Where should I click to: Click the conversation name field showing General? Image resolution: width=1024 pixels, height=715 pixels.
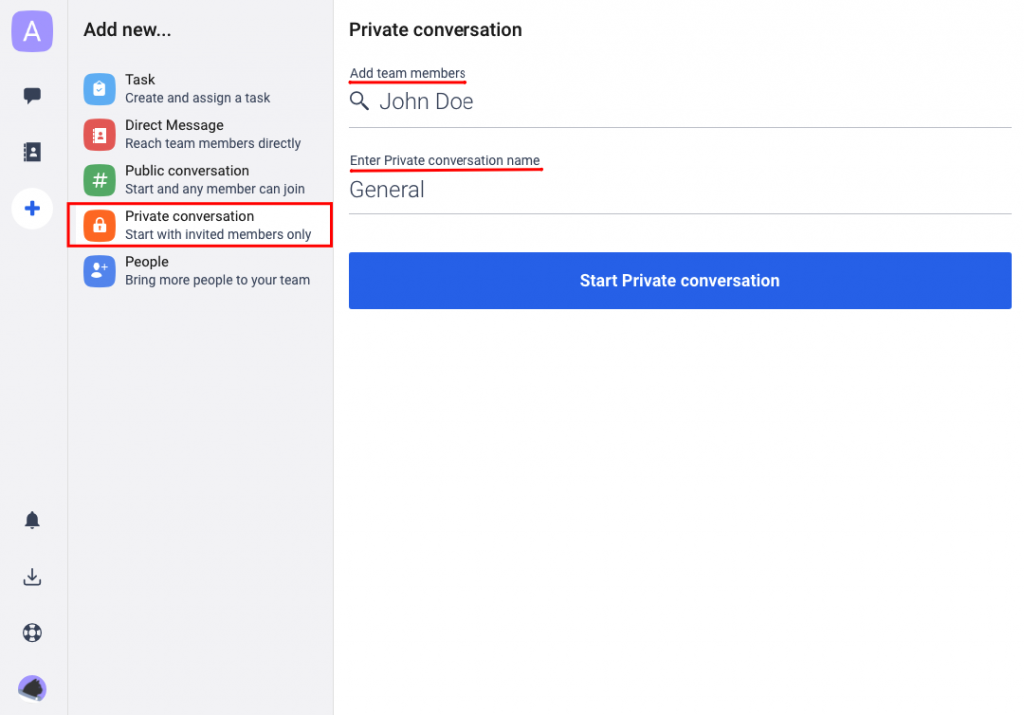(500, 189)
